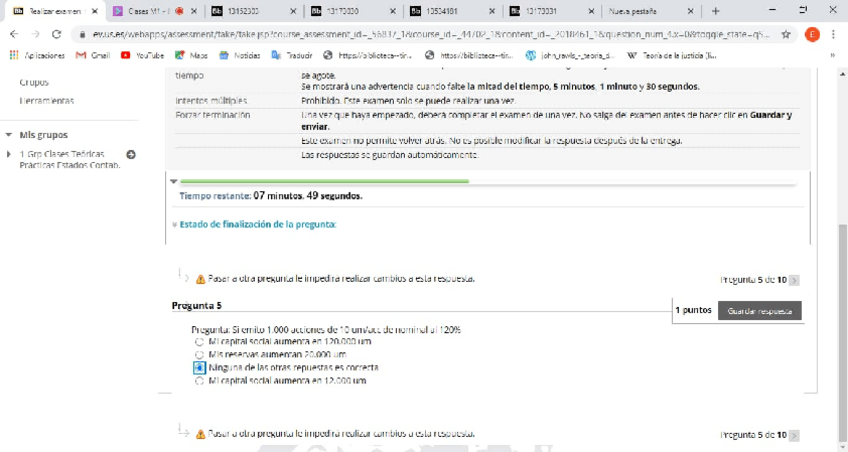
Task: Click the warning icon at page bottom
Action: click(x=200, y=434)
